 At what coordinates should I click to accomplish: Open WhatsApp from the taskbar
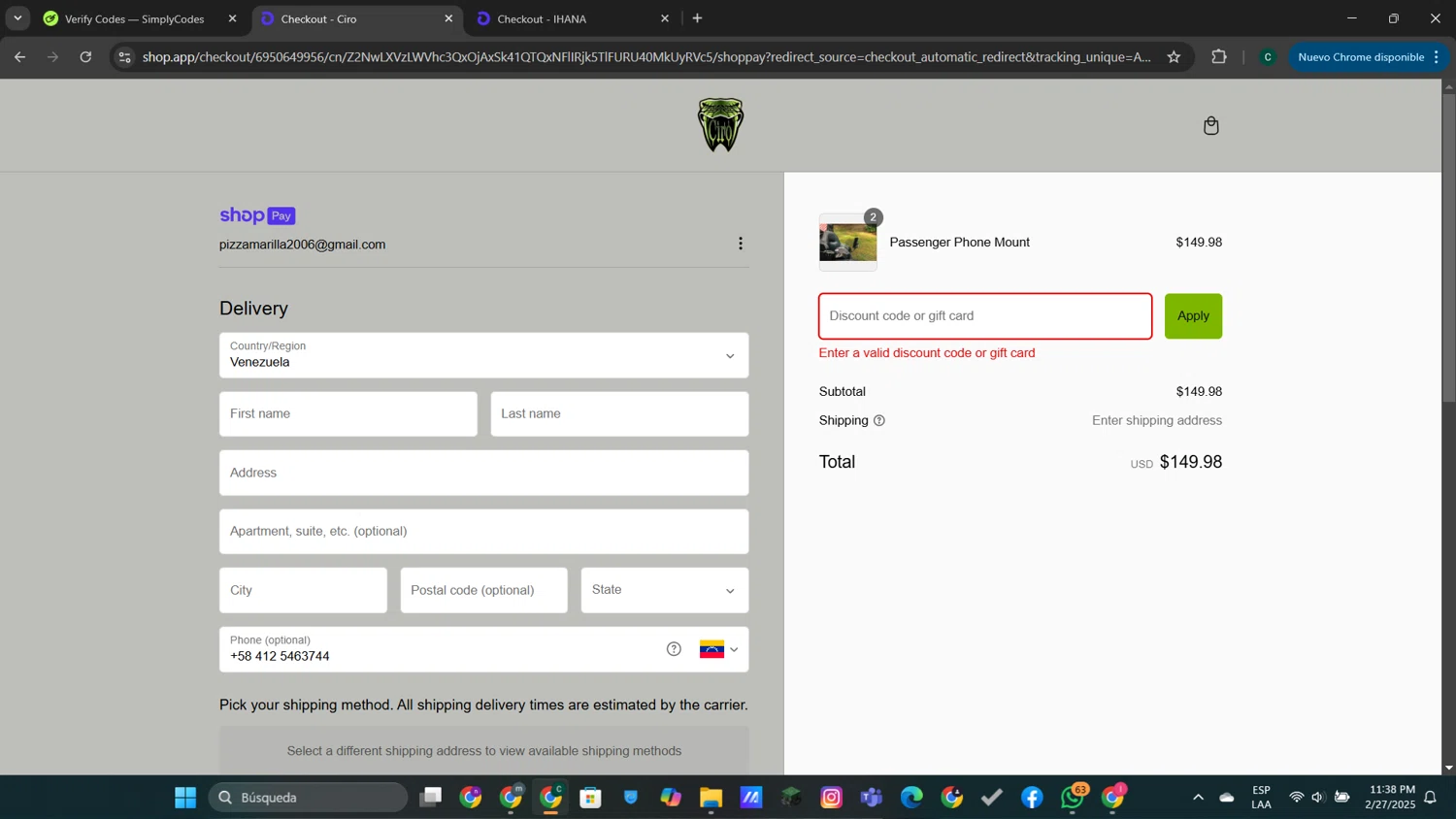[x=1073, y=798]
